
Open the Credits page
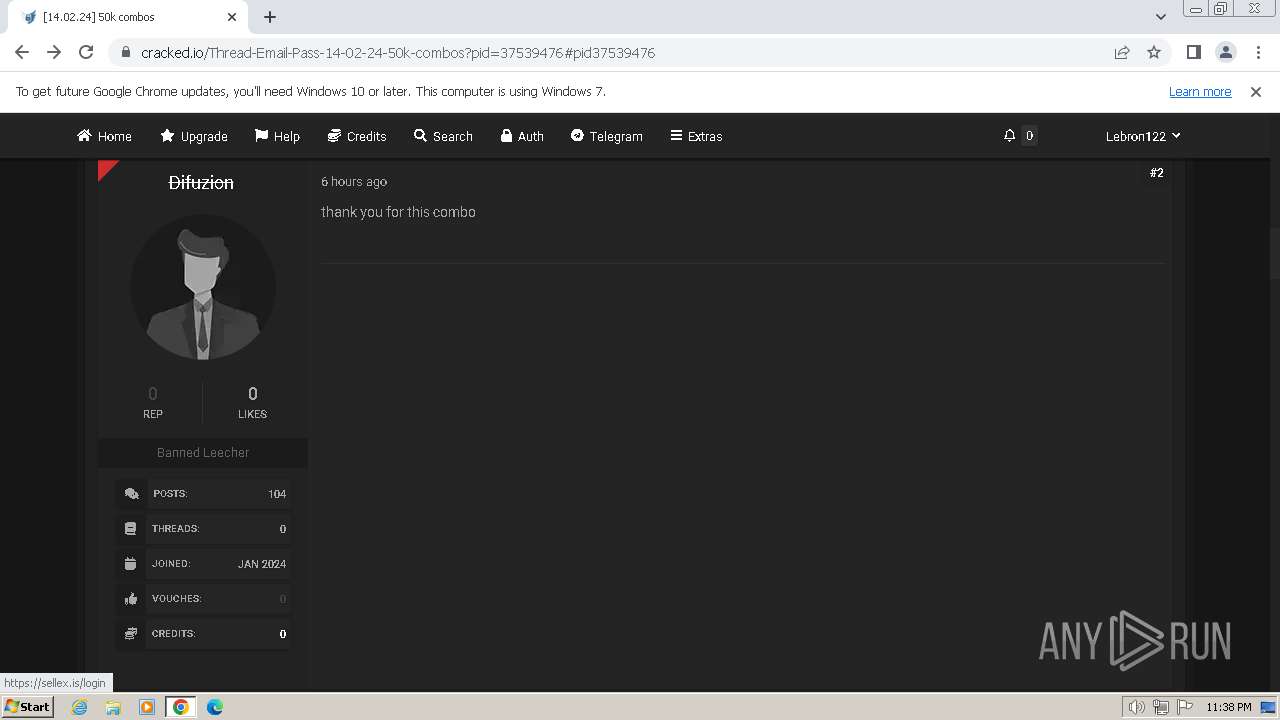pyautogui.click(x=357, y=136)
